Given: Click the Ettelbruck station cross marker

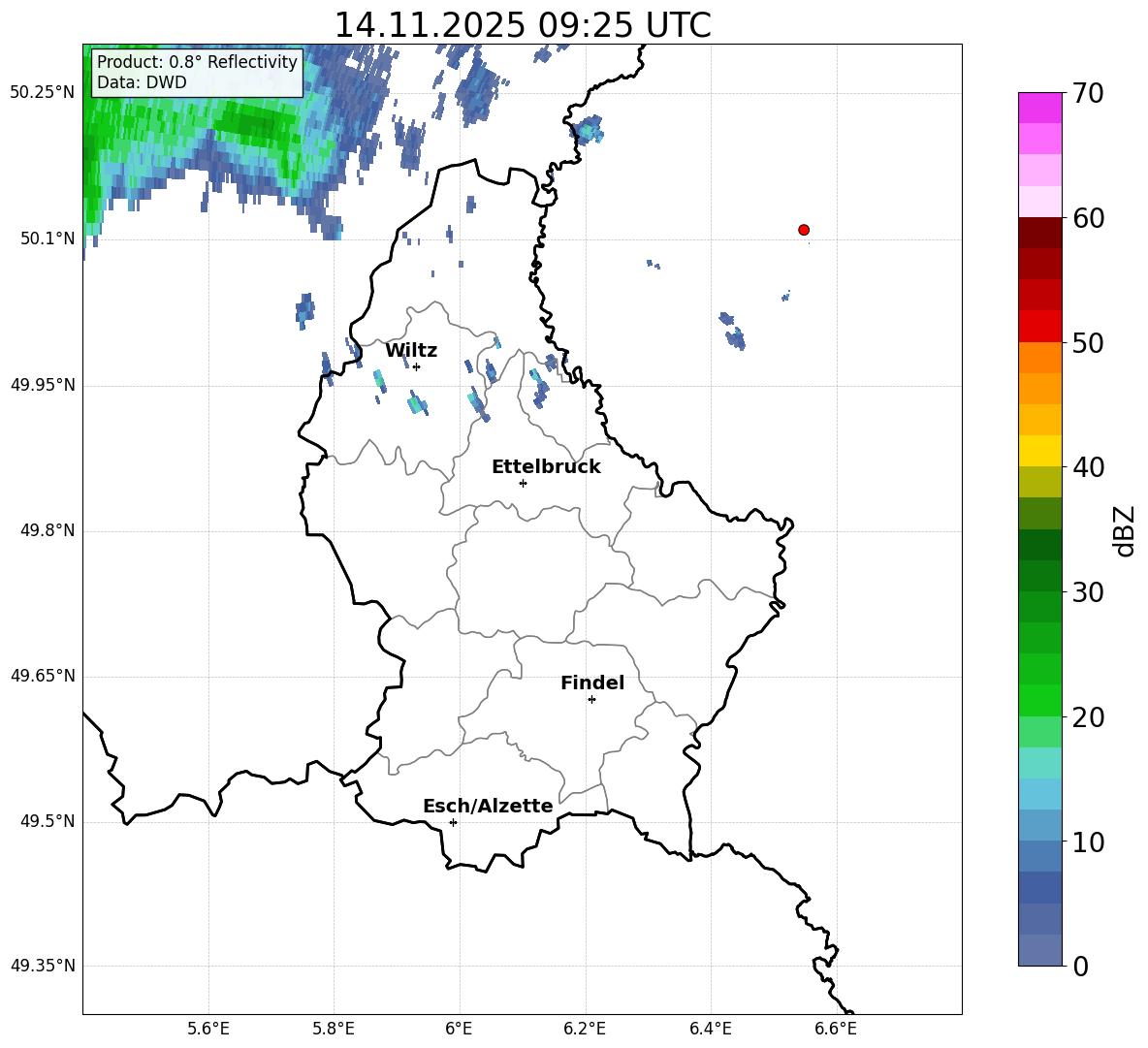Looking at the screenshot, I should [523, 483].
